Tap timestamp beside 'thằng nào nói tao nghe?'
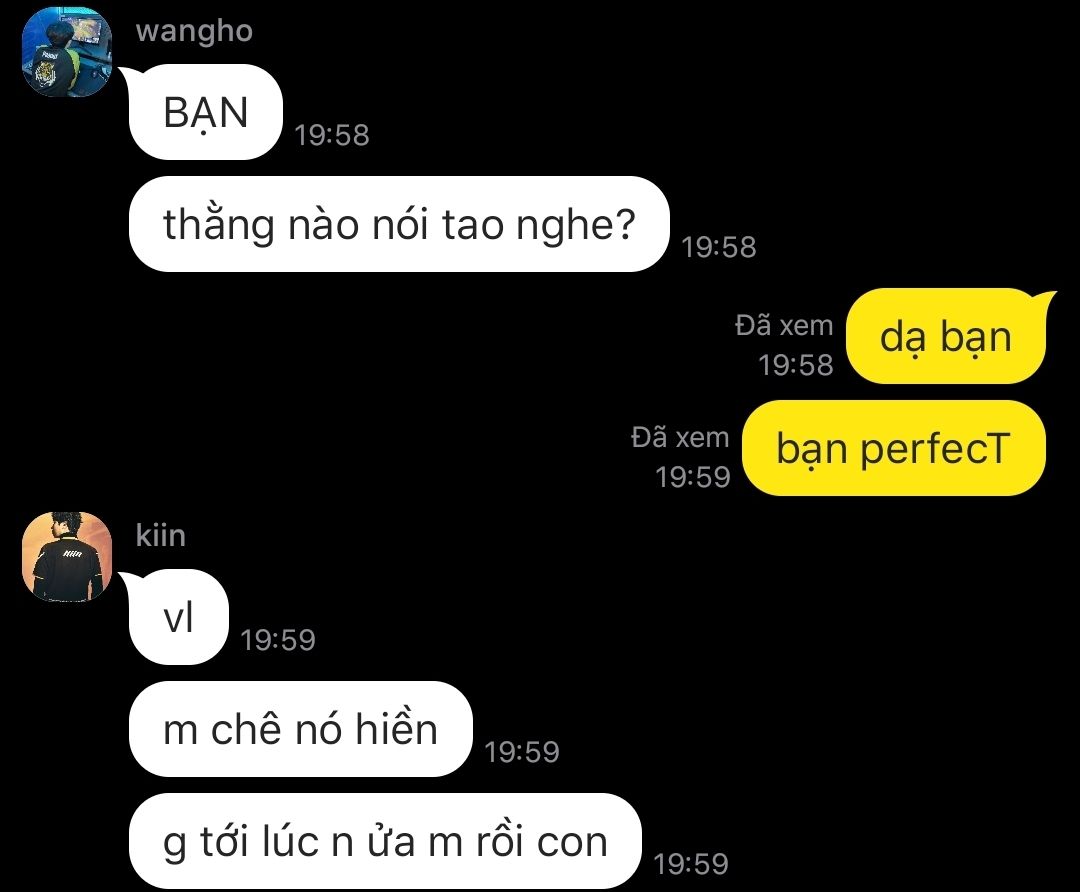The width and height of the screenshot is (1080, 892). pos(718,247)
